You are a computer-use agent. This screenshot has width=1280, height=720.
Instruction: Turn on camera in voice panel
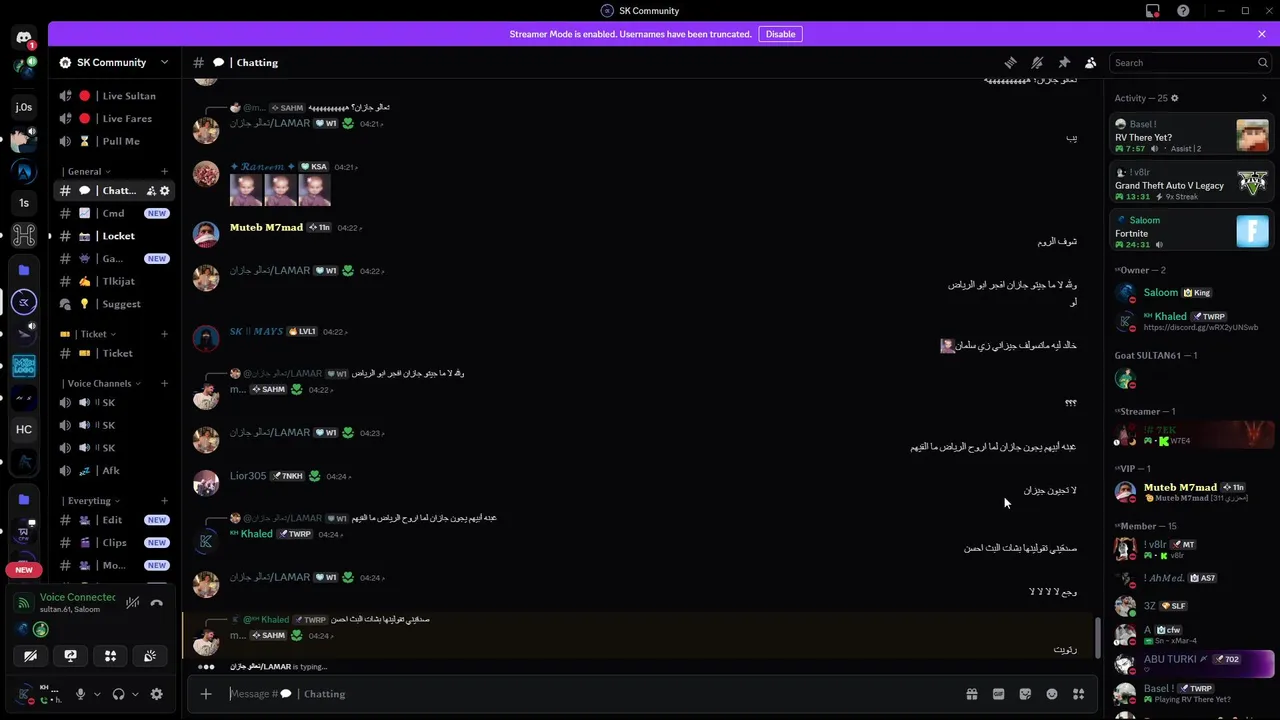(x=30, y=656)
